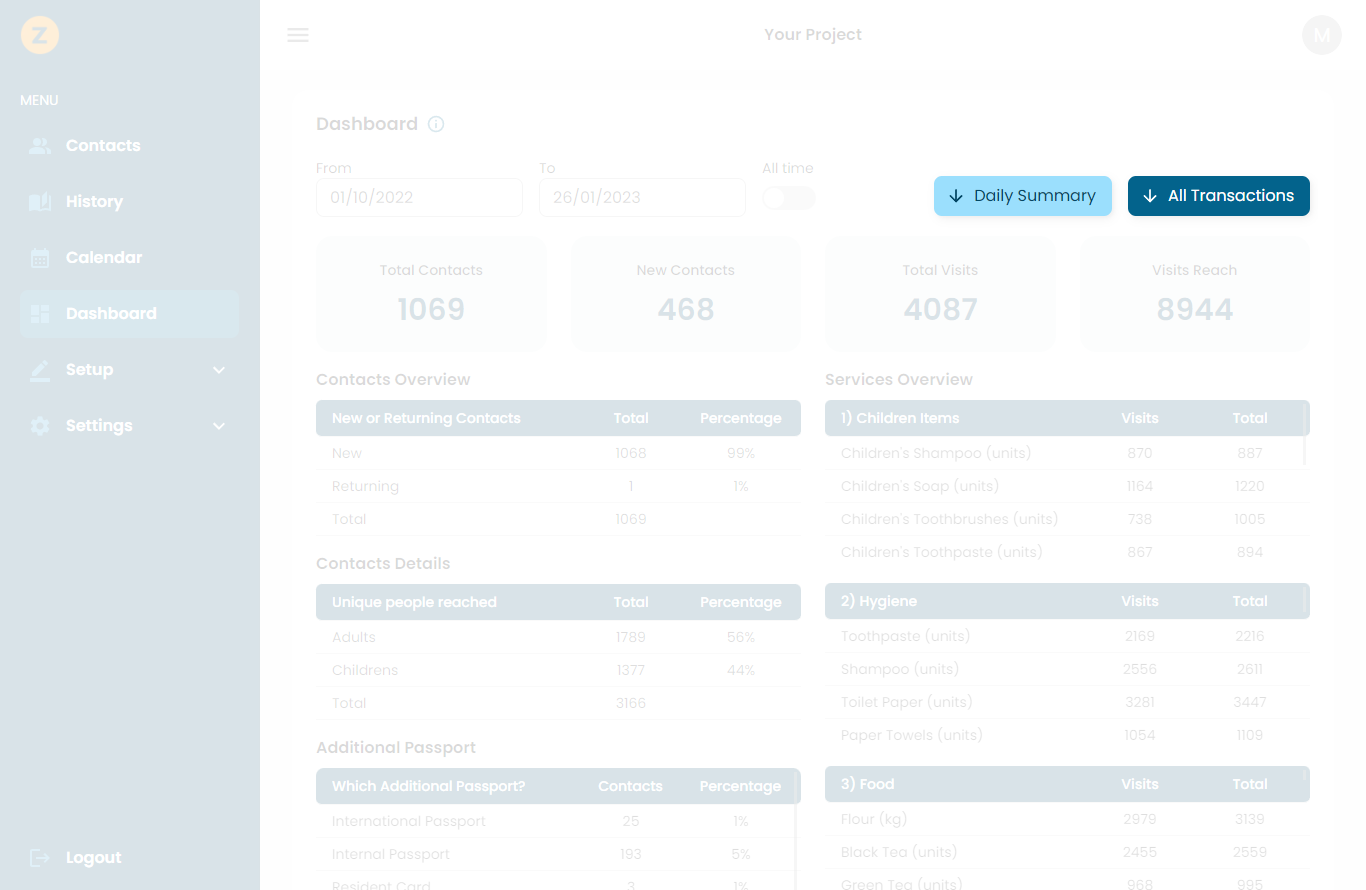Expand the Setup menu chevron

[218, 369]
